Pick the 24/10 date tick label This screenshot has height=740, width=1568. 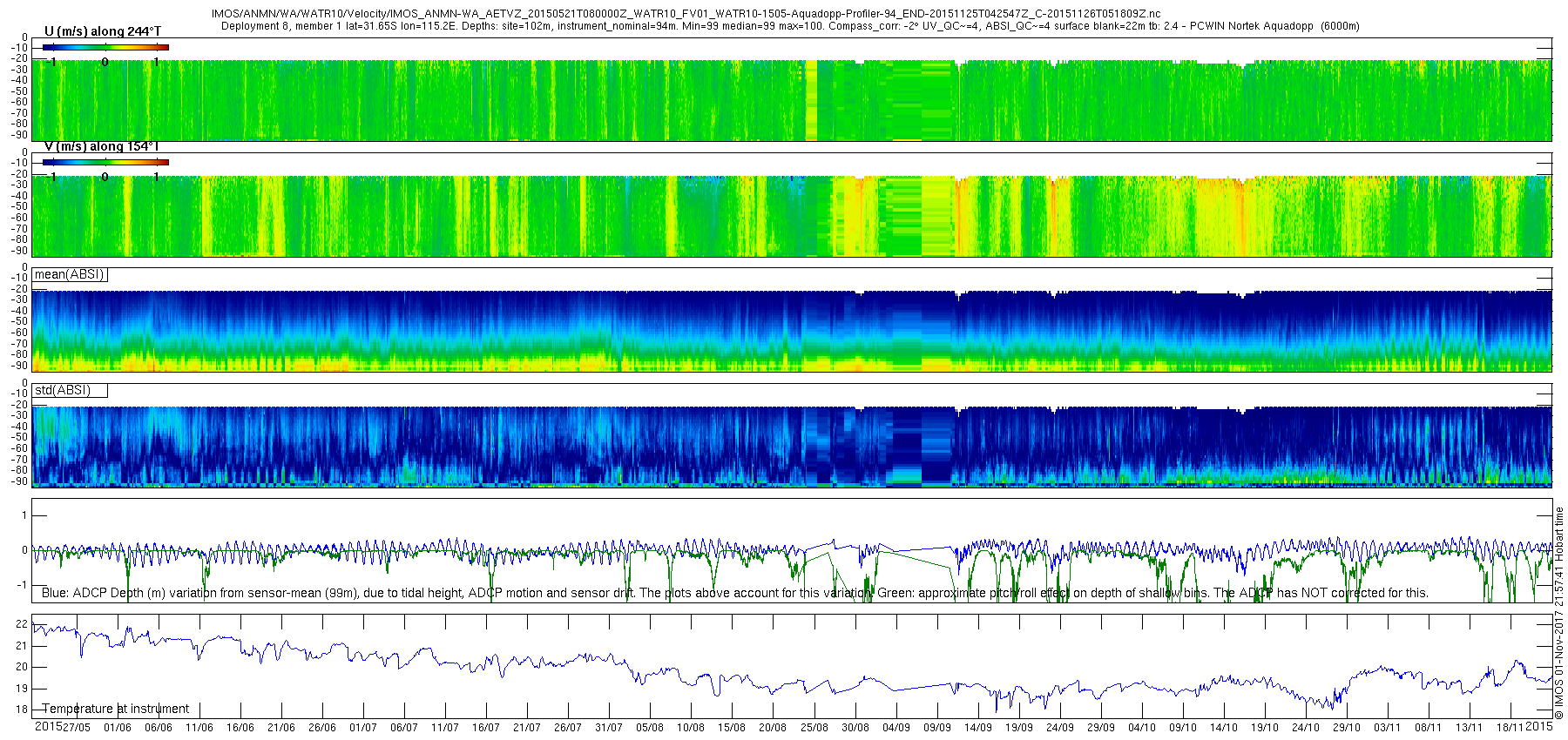pyautogui.click(x=1305, y=727)
